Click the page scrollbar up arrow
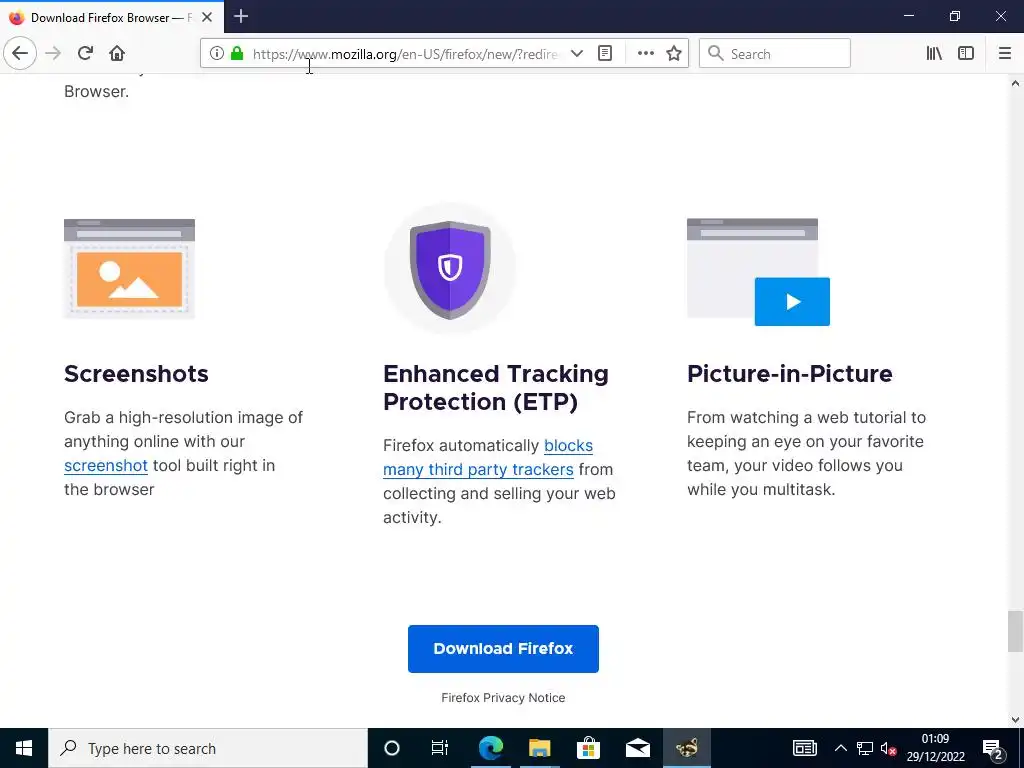 coord(1015,83)
